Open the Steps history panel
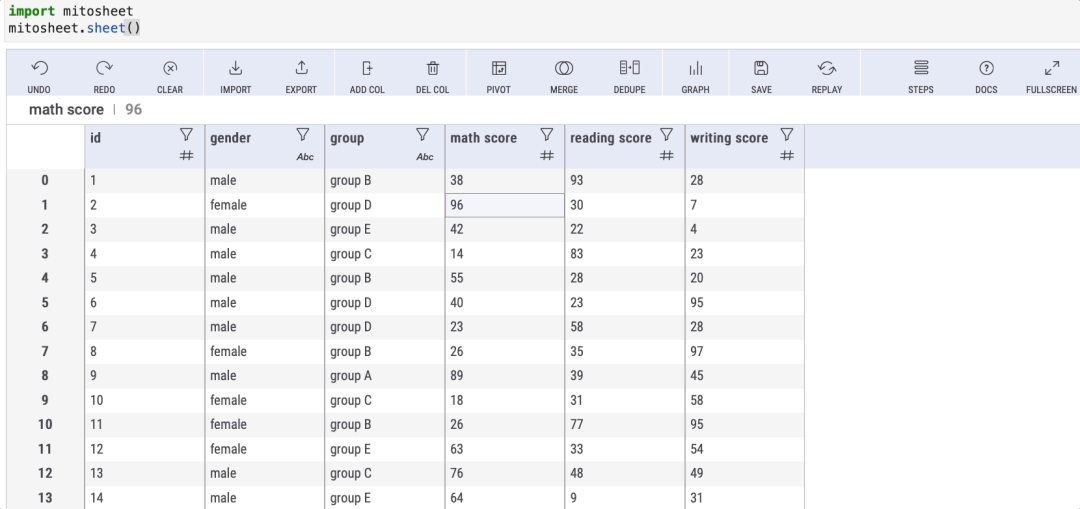 (921, 69)
